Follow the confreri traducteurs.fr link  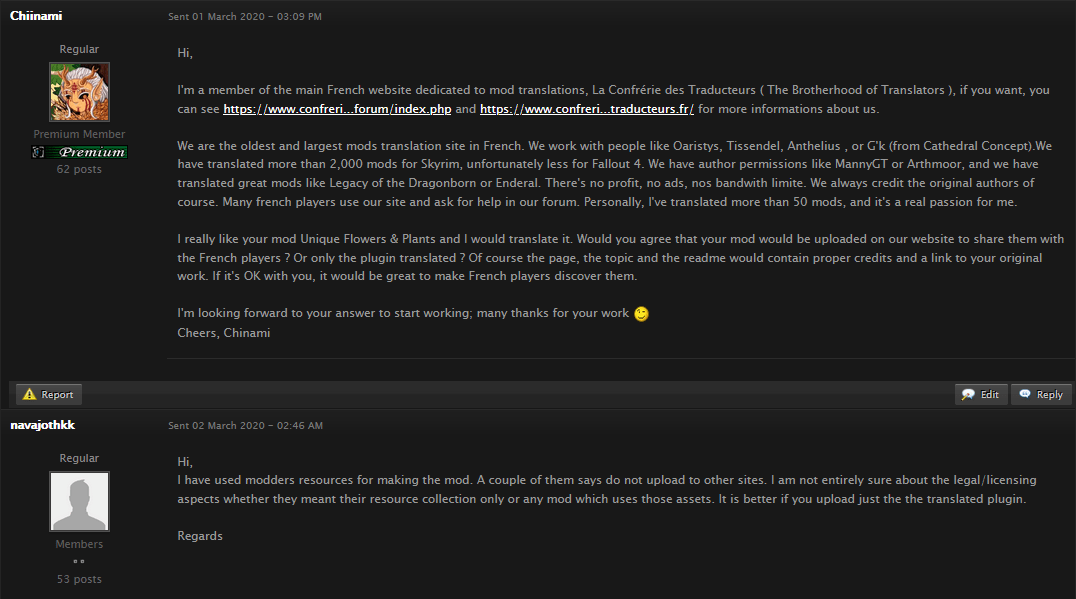587,109
